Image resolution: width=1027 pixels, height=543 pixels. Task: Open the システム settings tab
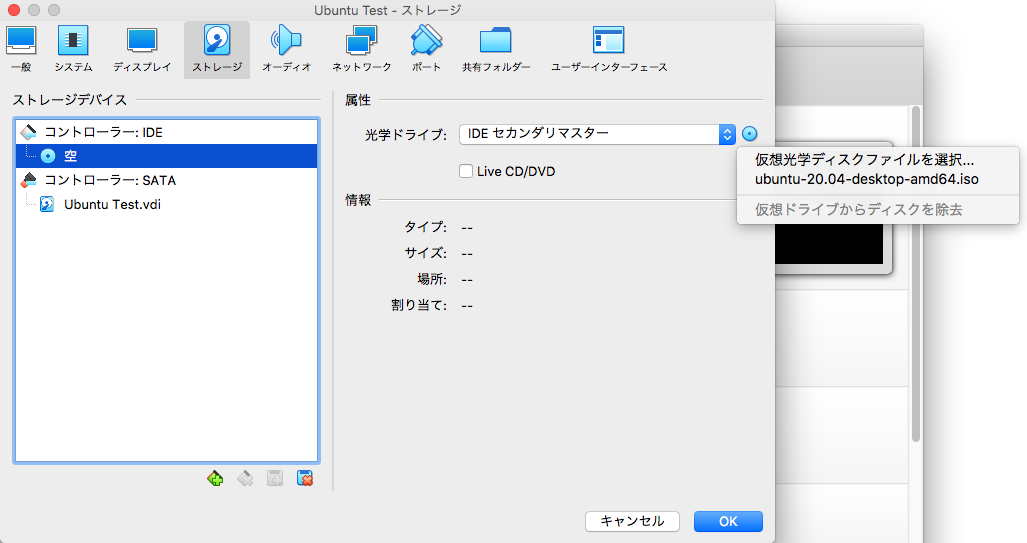[73, 50]
